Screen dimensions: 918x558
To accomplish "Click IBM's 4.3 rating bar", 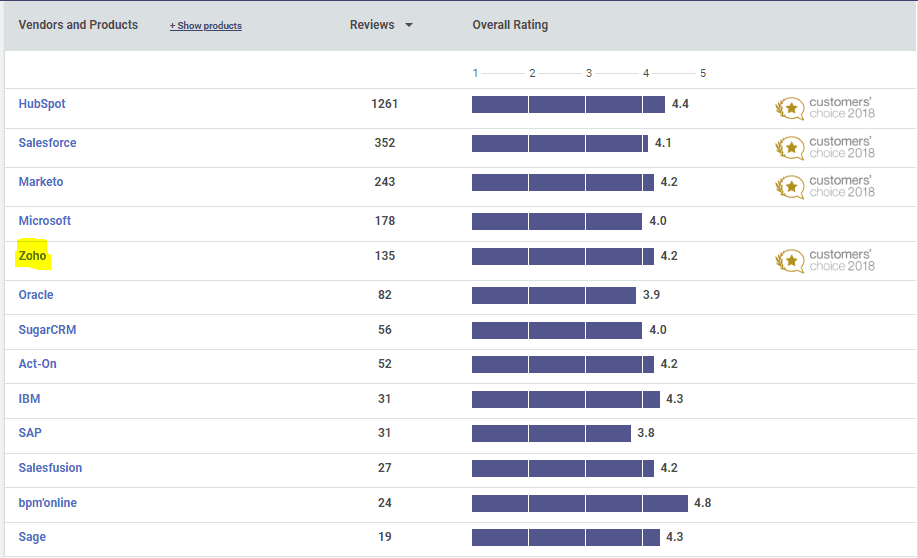I will pyautogui.click(x=566, y=399).
